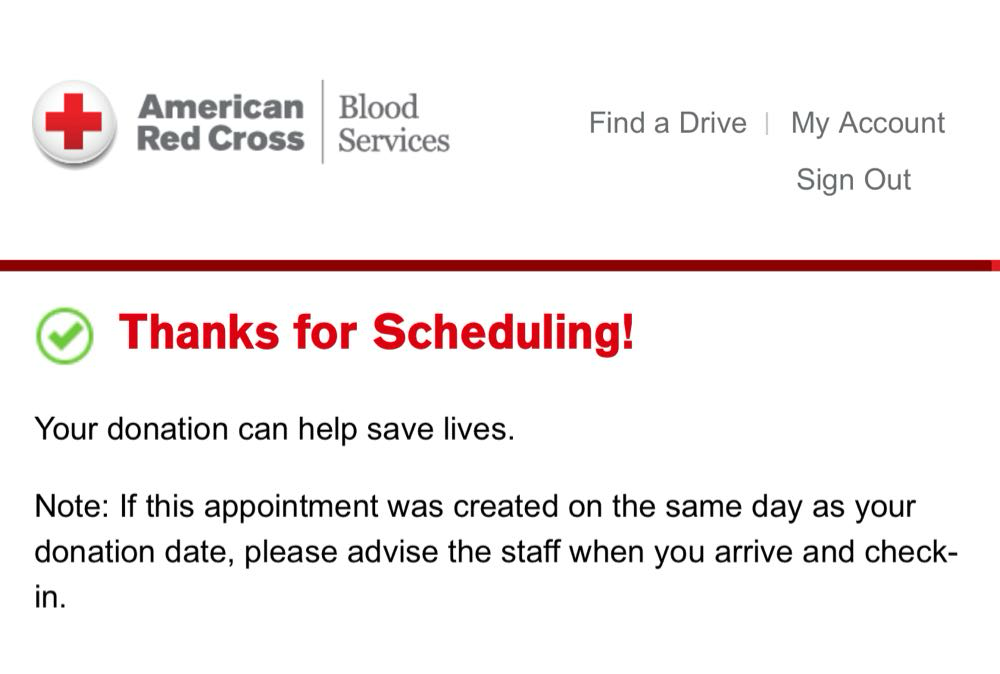Click the "Services" word in the header
Screen dimensions: 1000x674
[x=393, y=140]
